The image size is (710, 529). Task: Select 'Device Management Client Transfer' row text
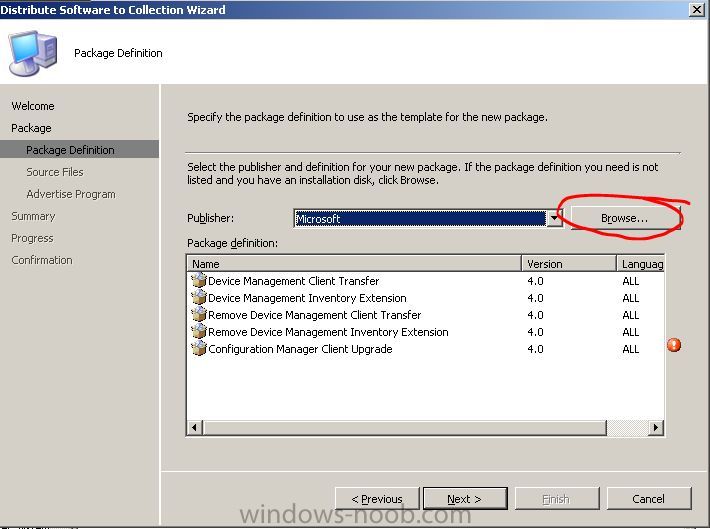[x=293, y=281]
